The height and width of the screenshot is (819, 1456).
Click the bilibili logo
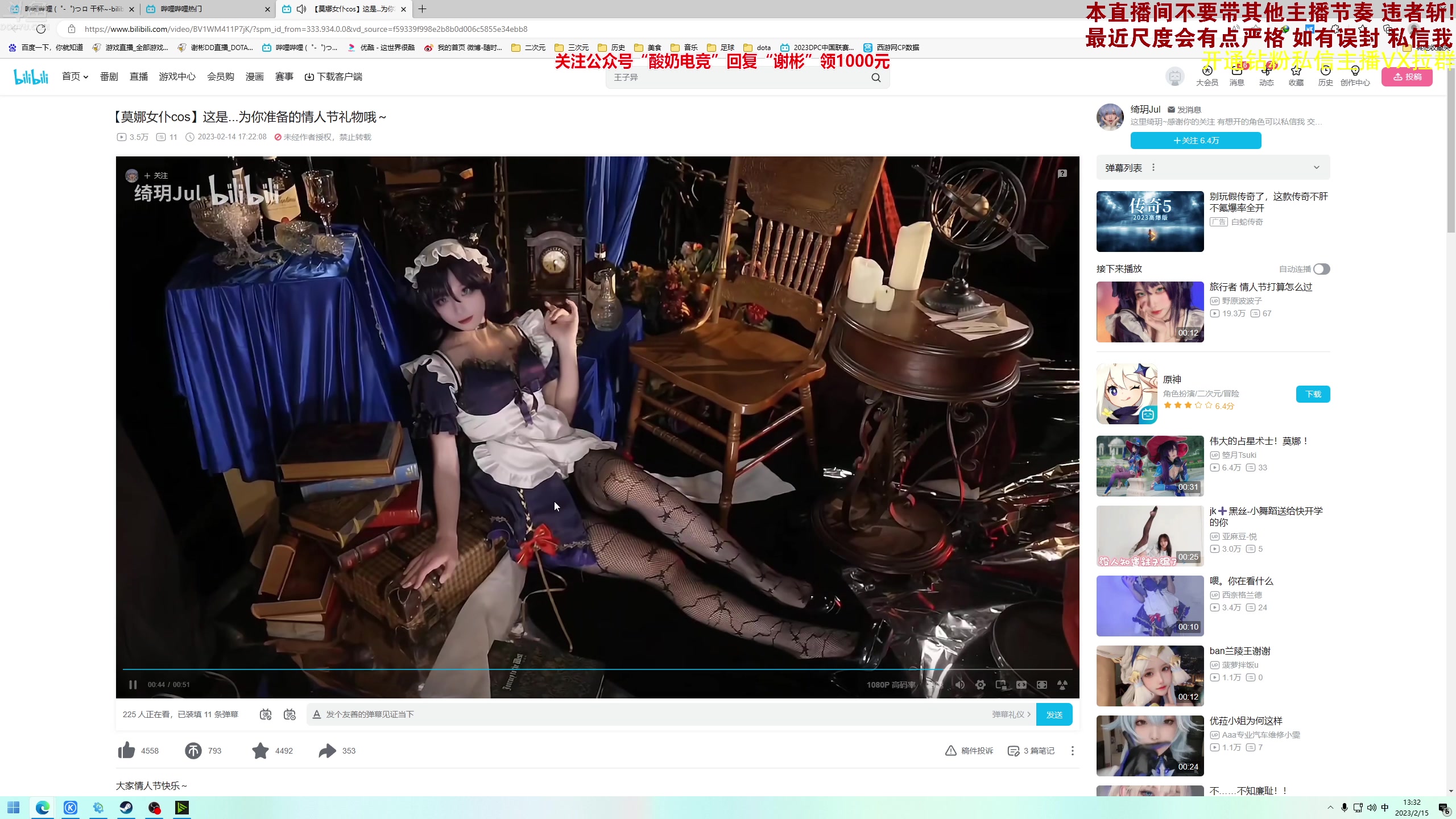tap(31, 77)
